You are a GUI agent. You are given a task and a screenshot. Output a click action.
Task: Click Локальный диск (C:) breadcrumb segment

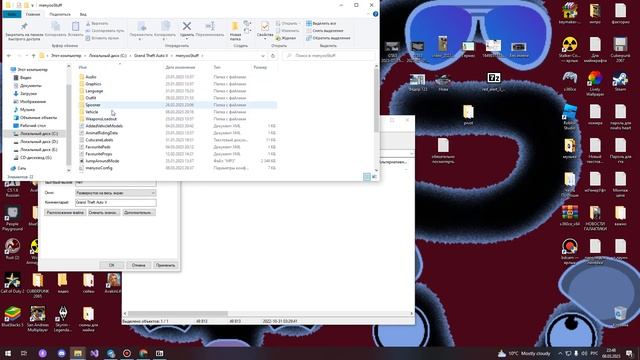108,56
